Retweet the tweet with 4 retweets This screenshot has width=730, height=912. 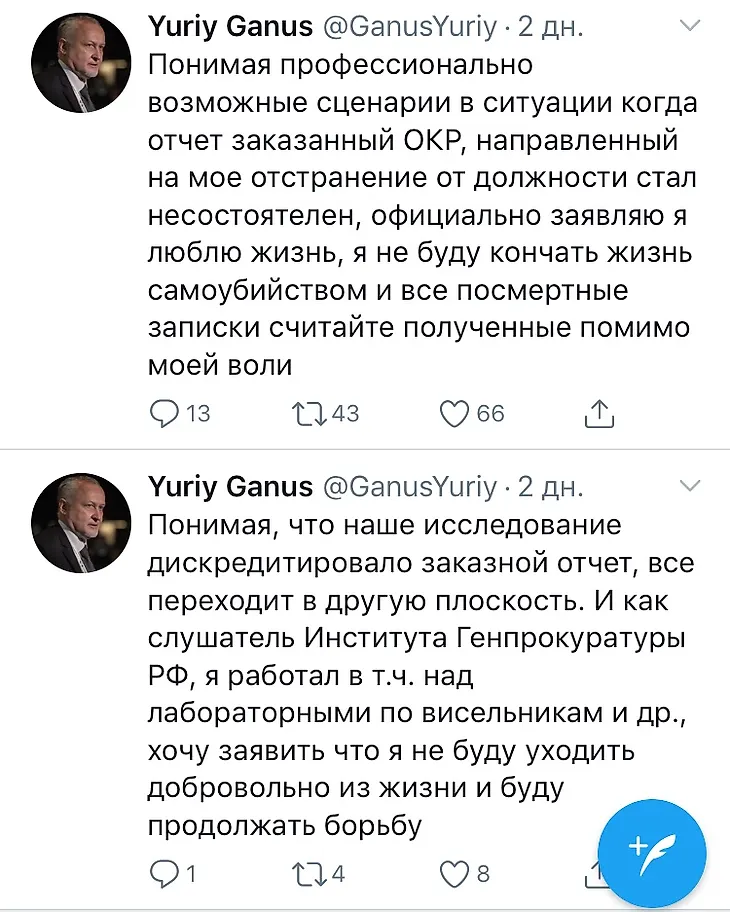coord(310,874)
